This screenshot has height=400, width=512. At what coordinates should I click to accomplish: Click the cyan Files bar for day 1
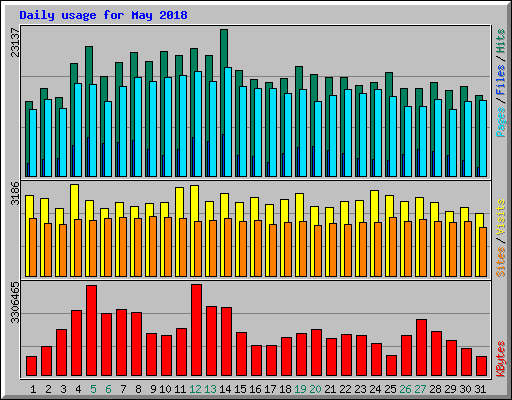click(33, 143)
